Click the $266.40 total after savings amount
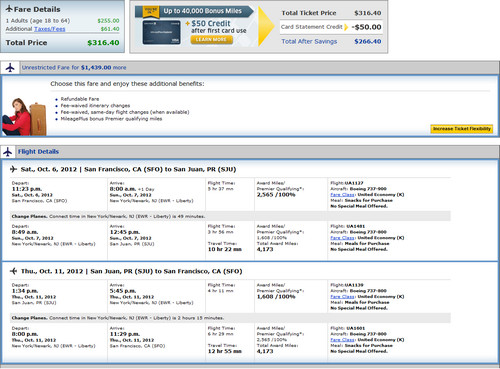The height and width of the screenshot is (369, 500). pos(368,42)
